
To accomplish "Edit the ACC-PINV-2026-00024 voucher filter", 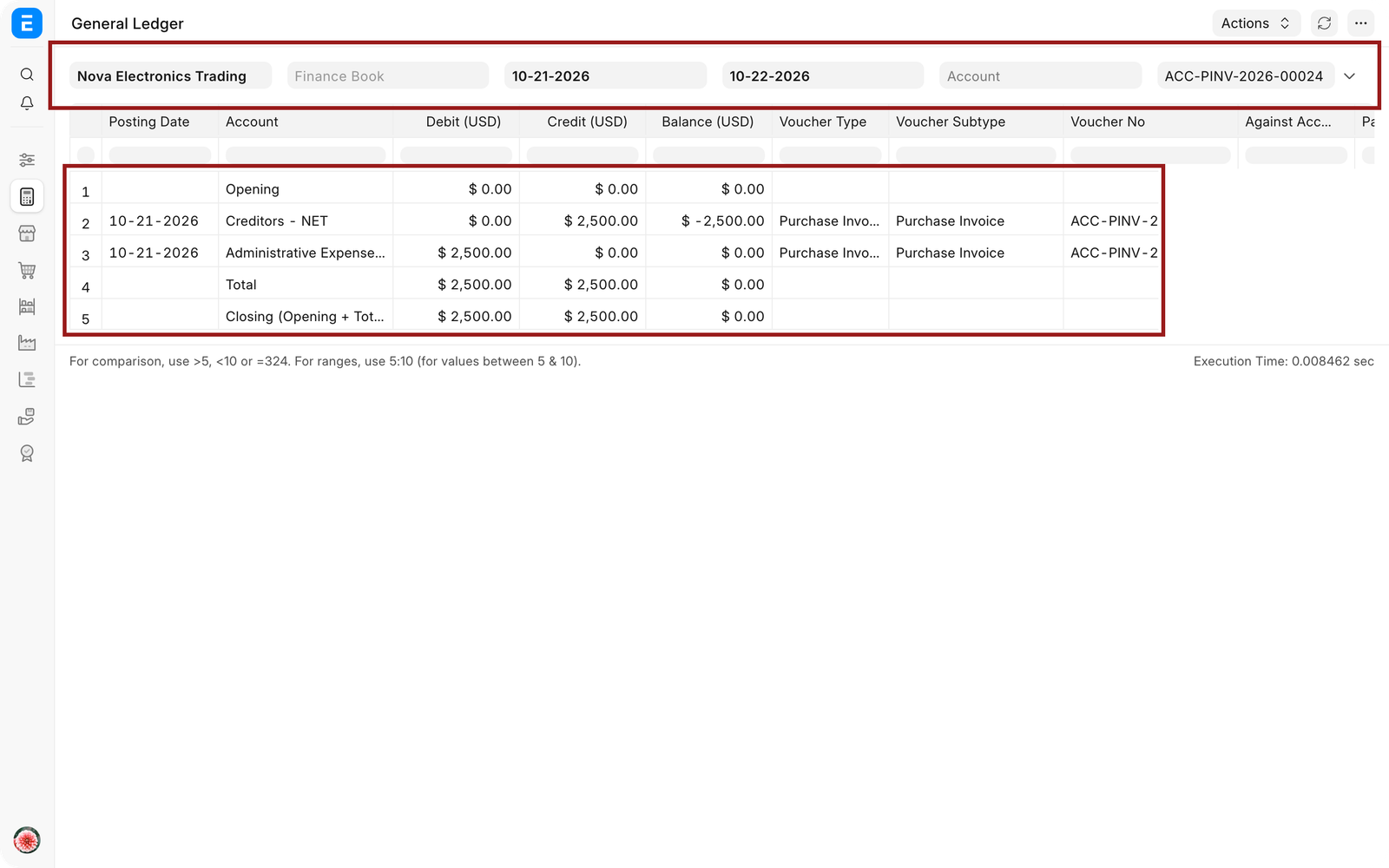I will pos(1246,76).
